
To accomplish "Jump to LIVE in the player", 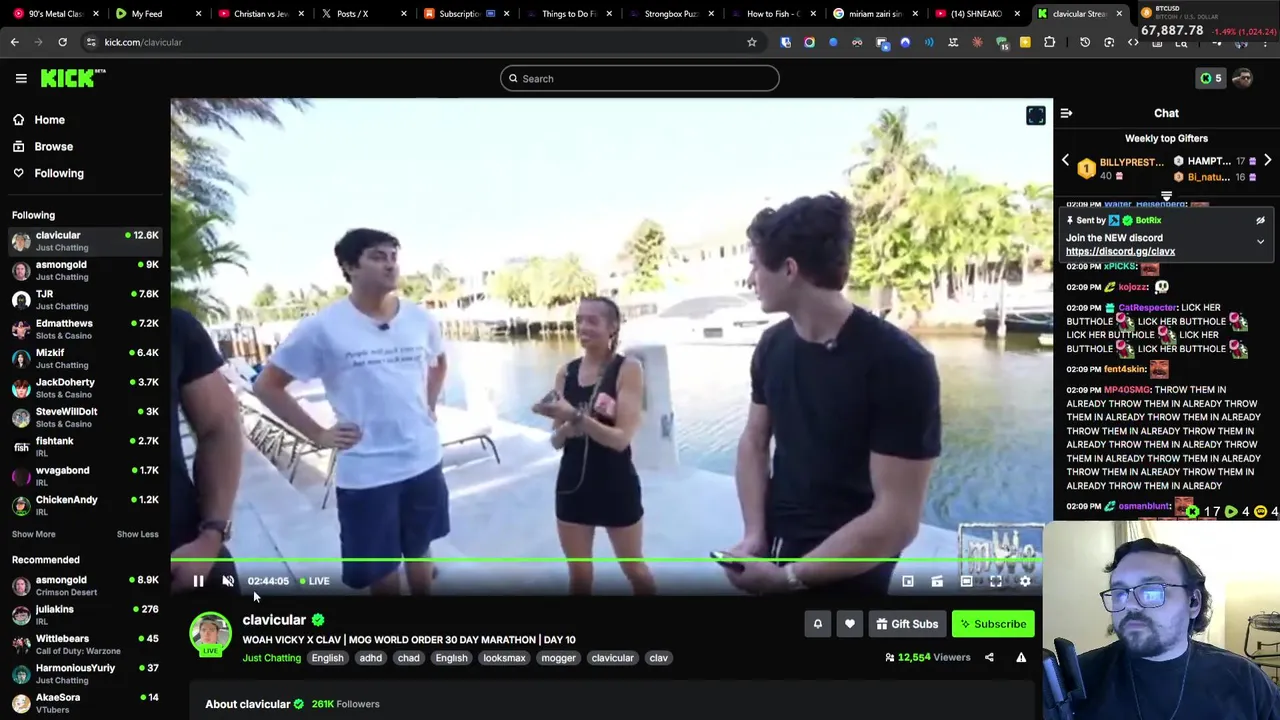I will [x=314, y=581].
